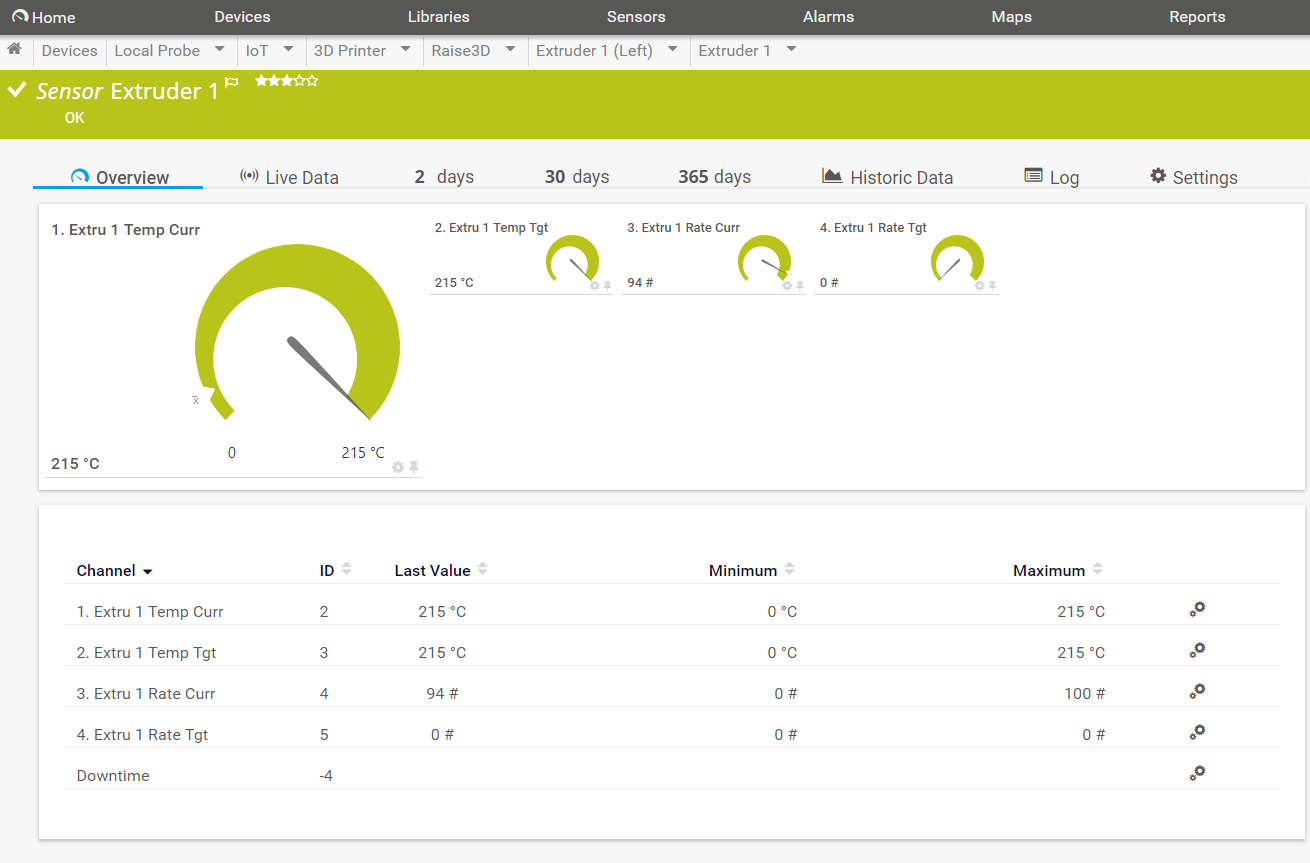The image size is (1310, 863).
Task: Edit channel settings for Extru 1 Temp Curr row
Action: [1197, 609]
